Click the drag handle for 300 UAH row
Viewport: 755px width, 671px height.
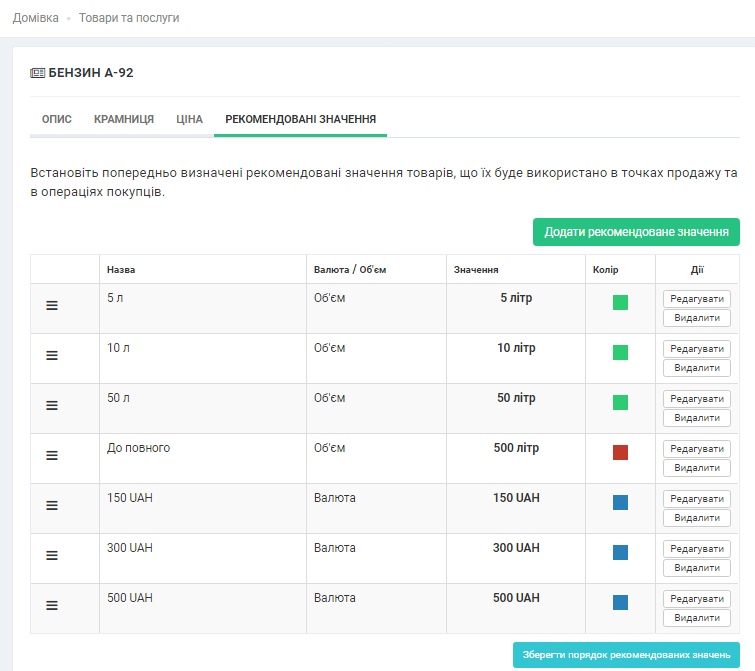[52, 555]
